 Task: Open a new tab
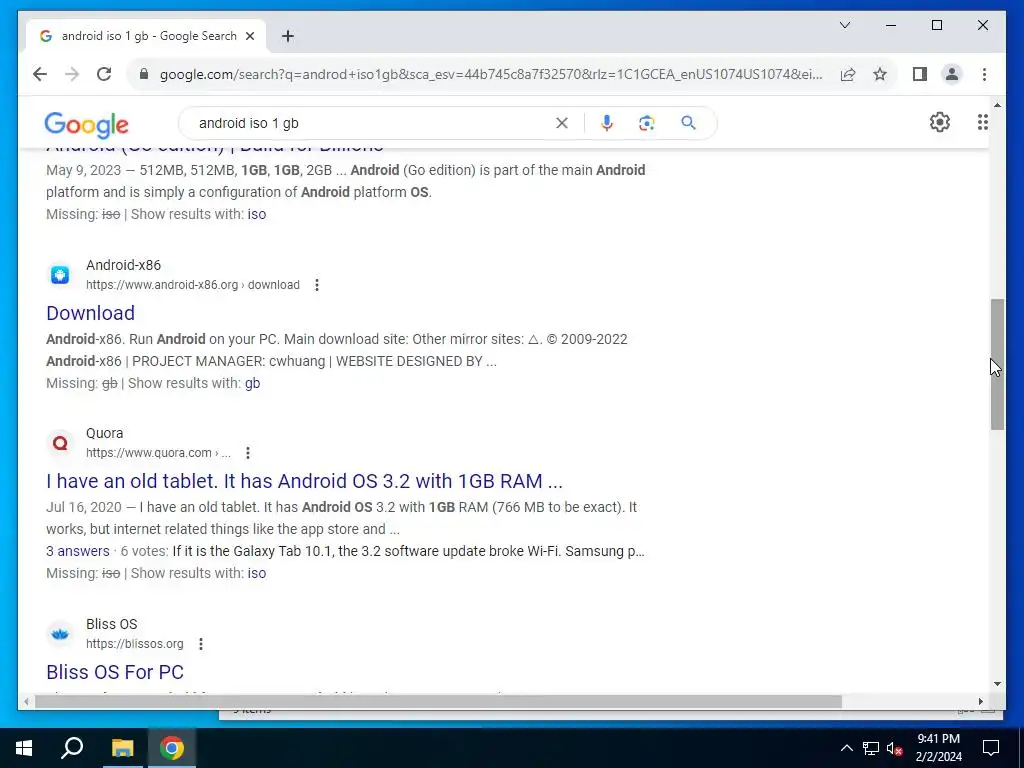[x=287, y=36]
